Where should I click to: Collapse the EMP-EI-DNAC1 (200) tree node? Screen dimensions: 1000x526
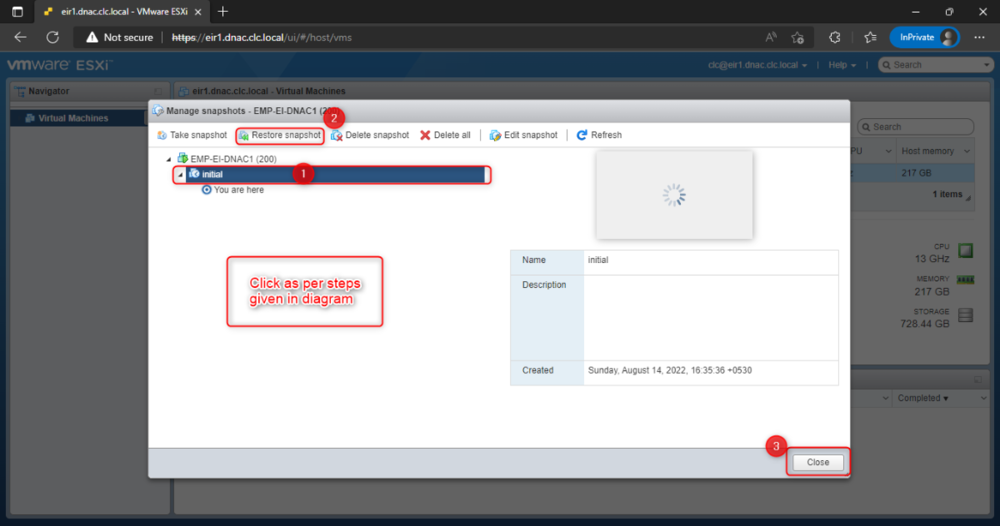click(169, 159)
